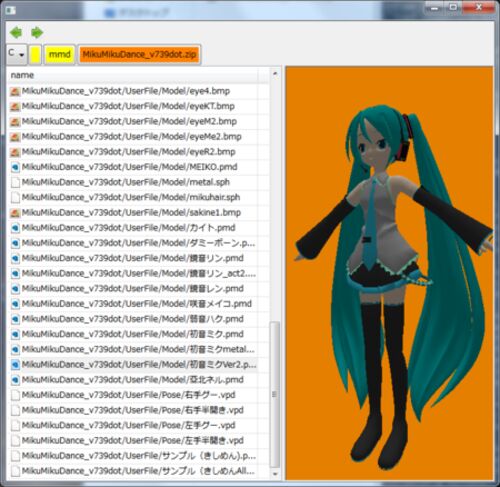Sort by the name column header
The image size is (500, 487).
pos(22,75)
